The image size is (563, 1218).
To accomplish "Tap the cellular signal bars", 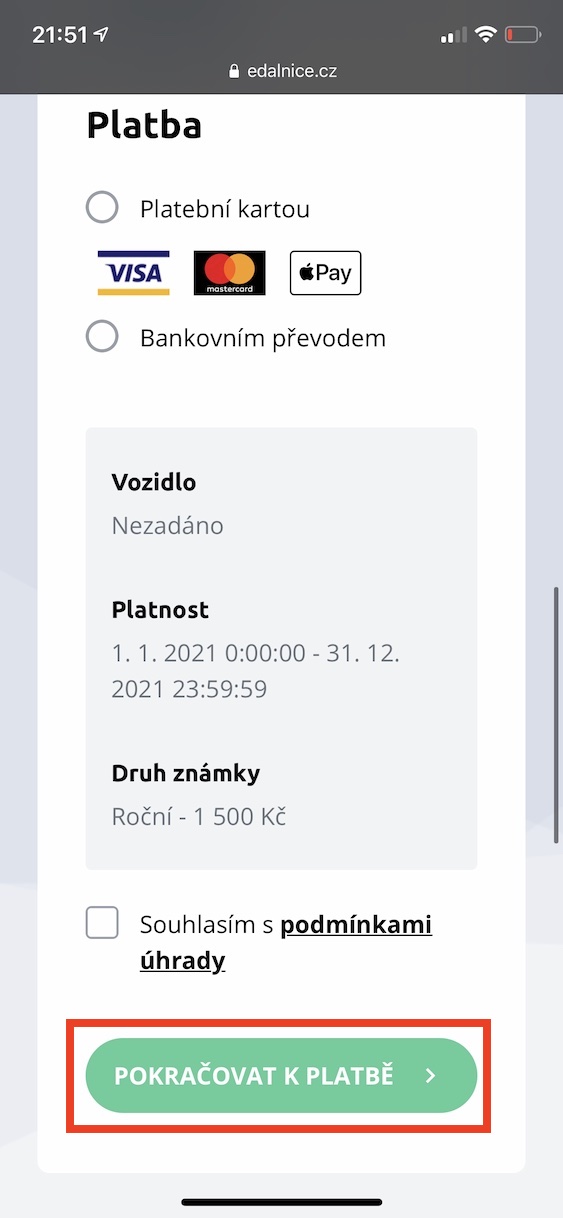I will [453, 36].
